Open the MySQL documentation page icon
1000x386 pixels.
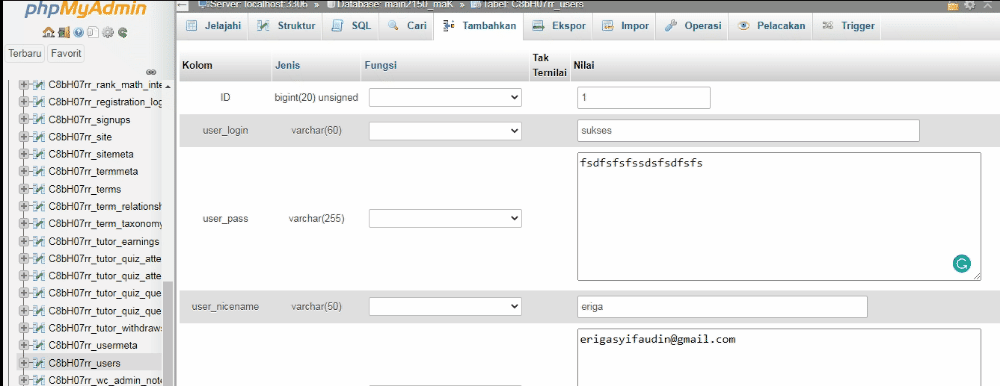pyautogui.click(x=92, y=32)
